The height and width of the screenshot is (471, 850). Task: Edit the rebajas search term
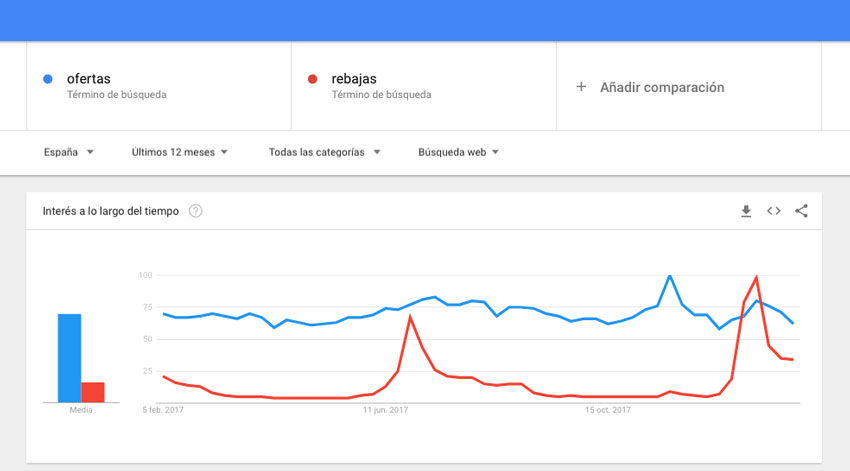coord(354,79)
